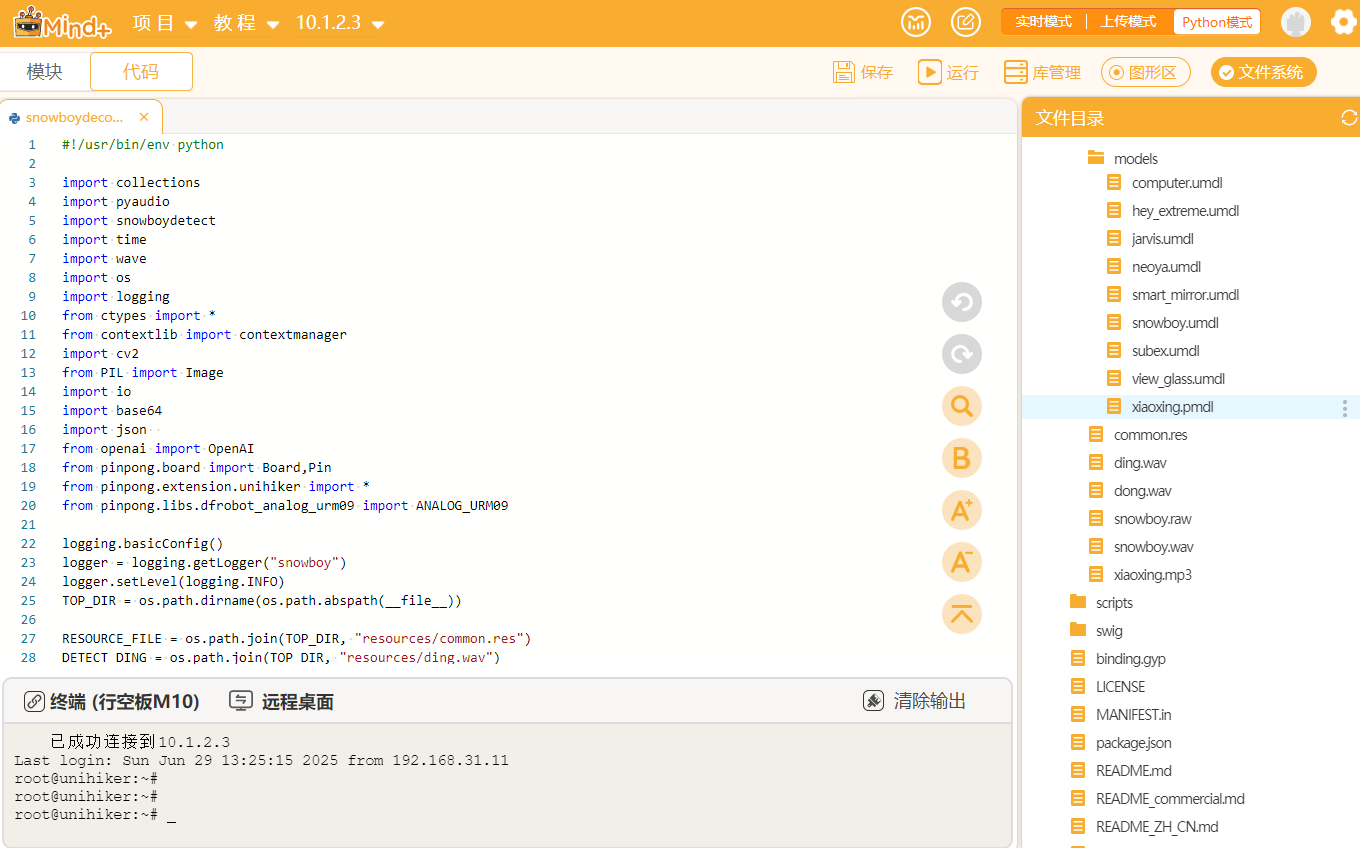The width and height of the screenshot is (1360, 848).
Task: Click the undo circular arrow icon
Action: 962,302
